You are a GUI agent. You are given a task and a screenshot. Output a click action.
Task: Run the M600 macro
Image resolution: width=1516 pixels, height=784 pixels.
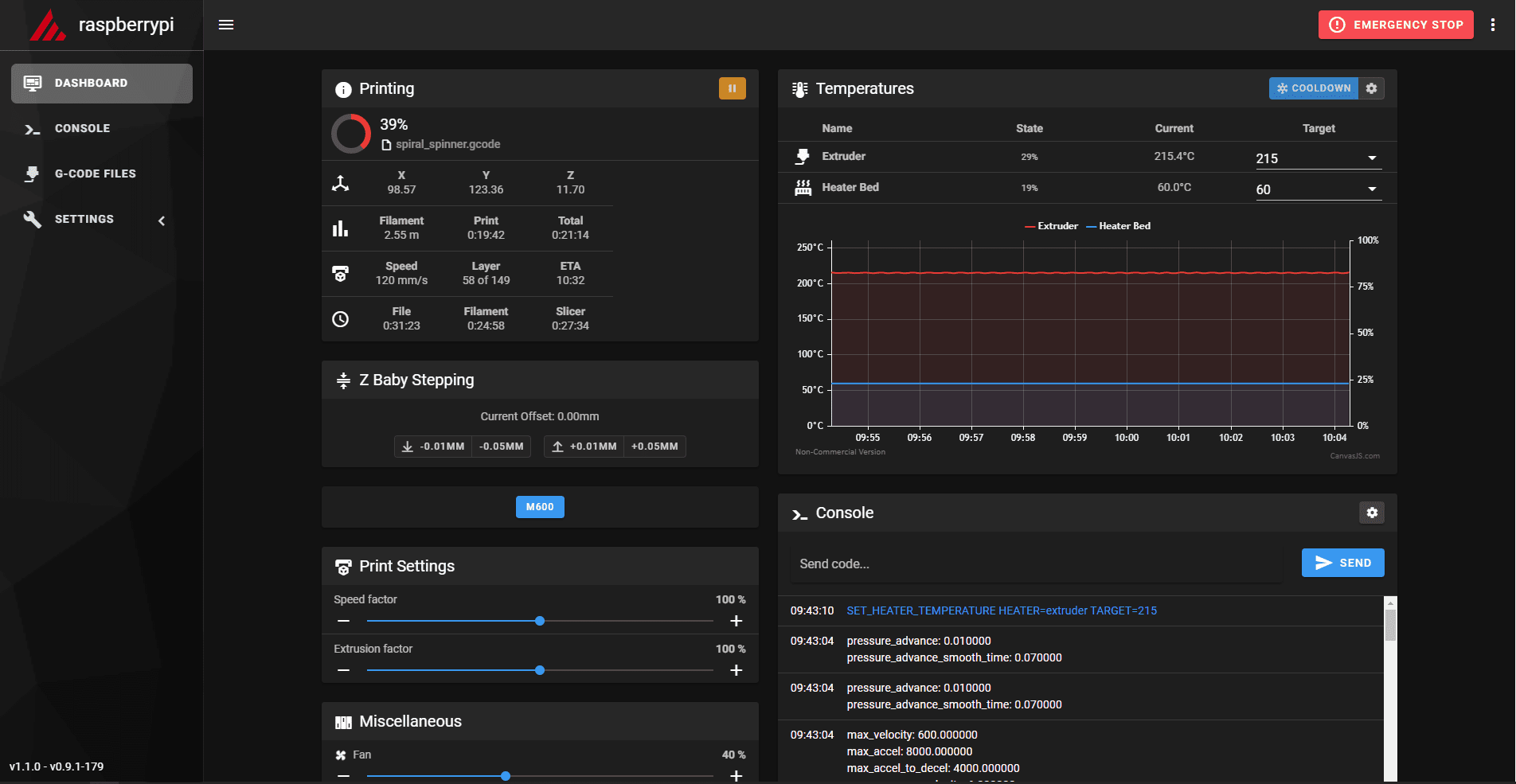[540, 507]
